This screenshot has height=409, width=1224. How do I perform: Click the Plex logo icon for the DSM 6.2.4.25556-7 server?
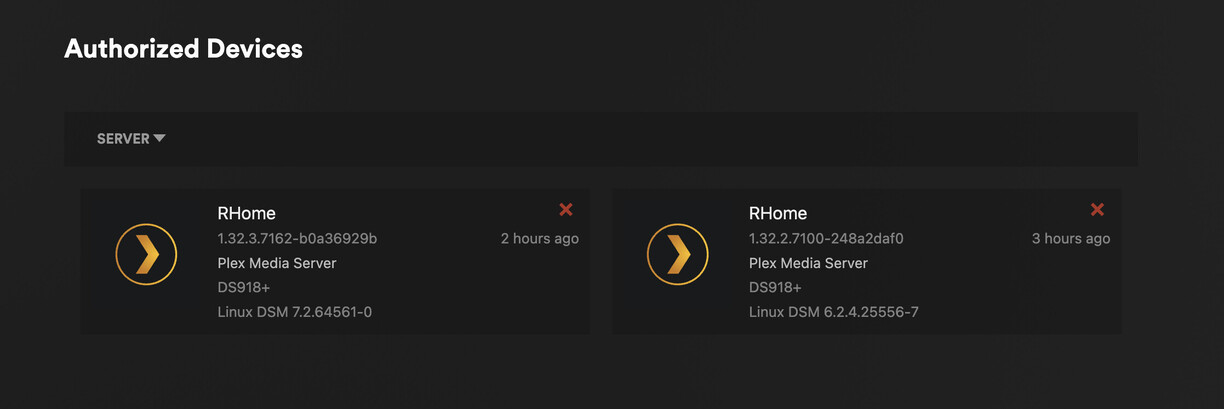click(678, 255)
